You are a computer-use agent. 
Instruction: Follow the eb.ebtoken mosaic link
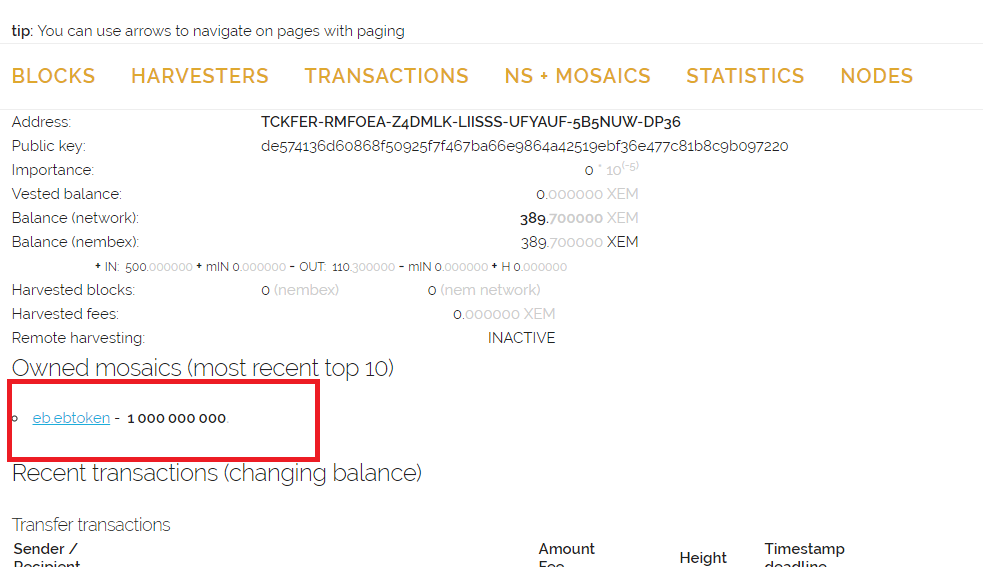[x=71, y=418]
